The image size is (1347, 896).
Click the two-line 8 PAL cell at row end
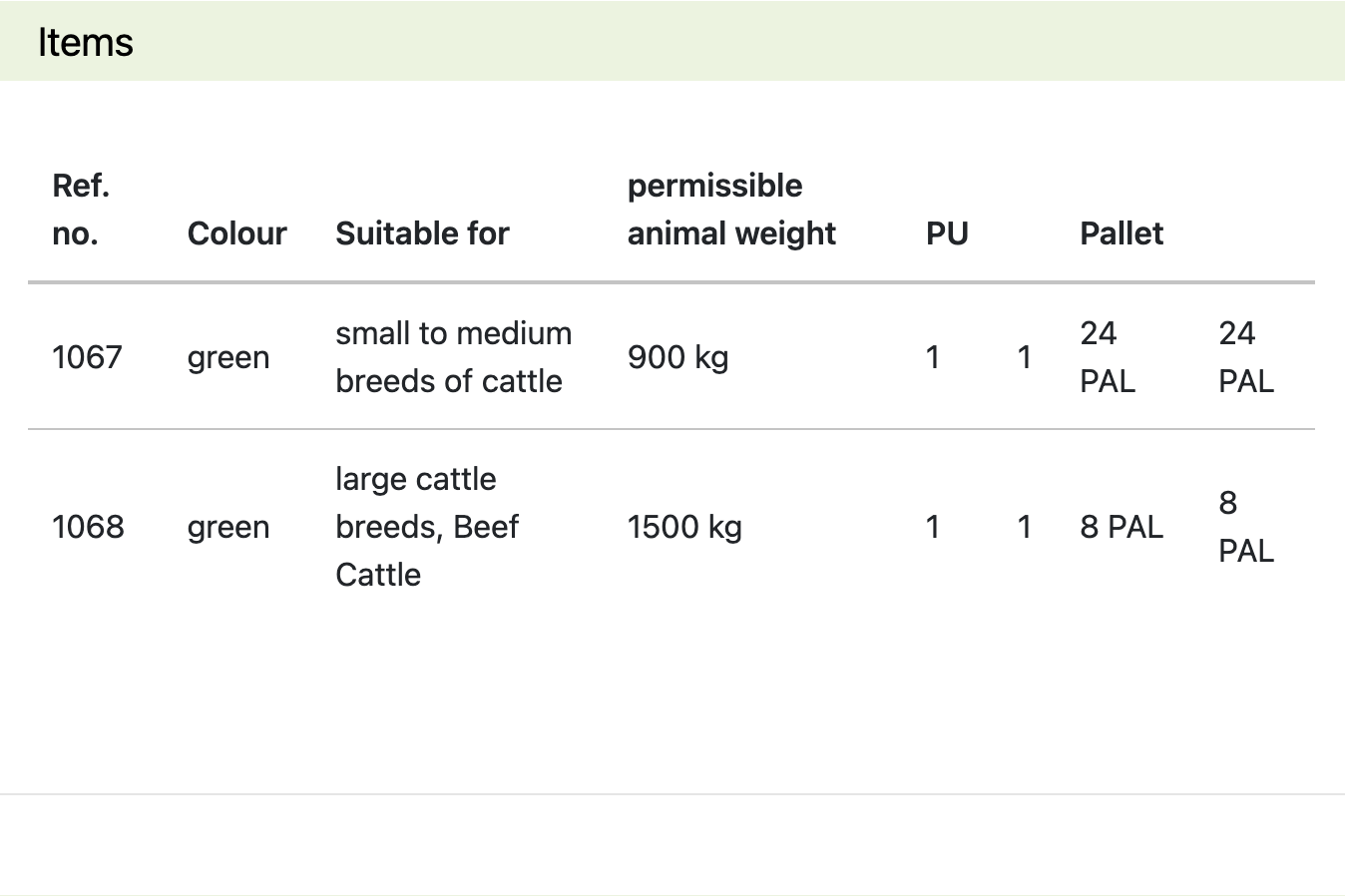(x=1246, y=527)
